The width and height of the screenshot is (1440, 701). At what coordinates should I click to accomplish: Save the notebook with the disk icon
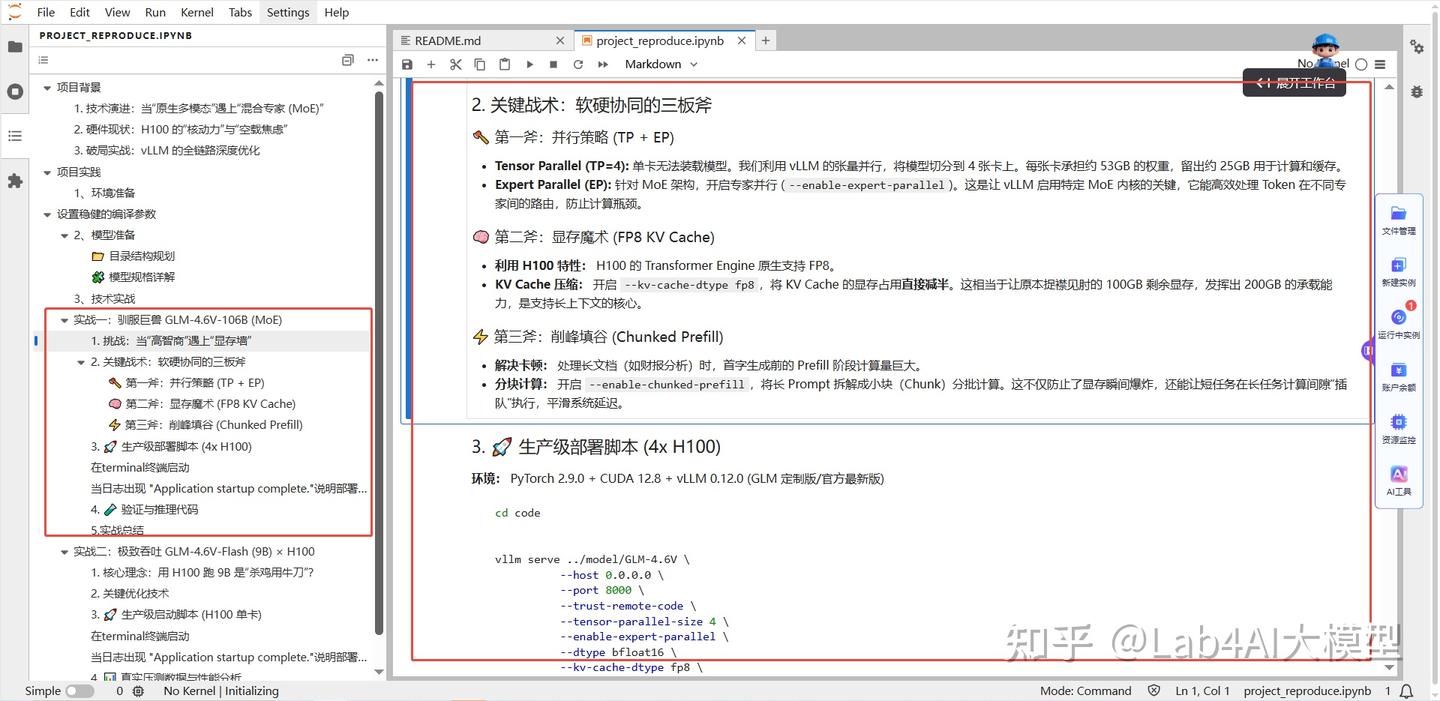coord(407,64)
